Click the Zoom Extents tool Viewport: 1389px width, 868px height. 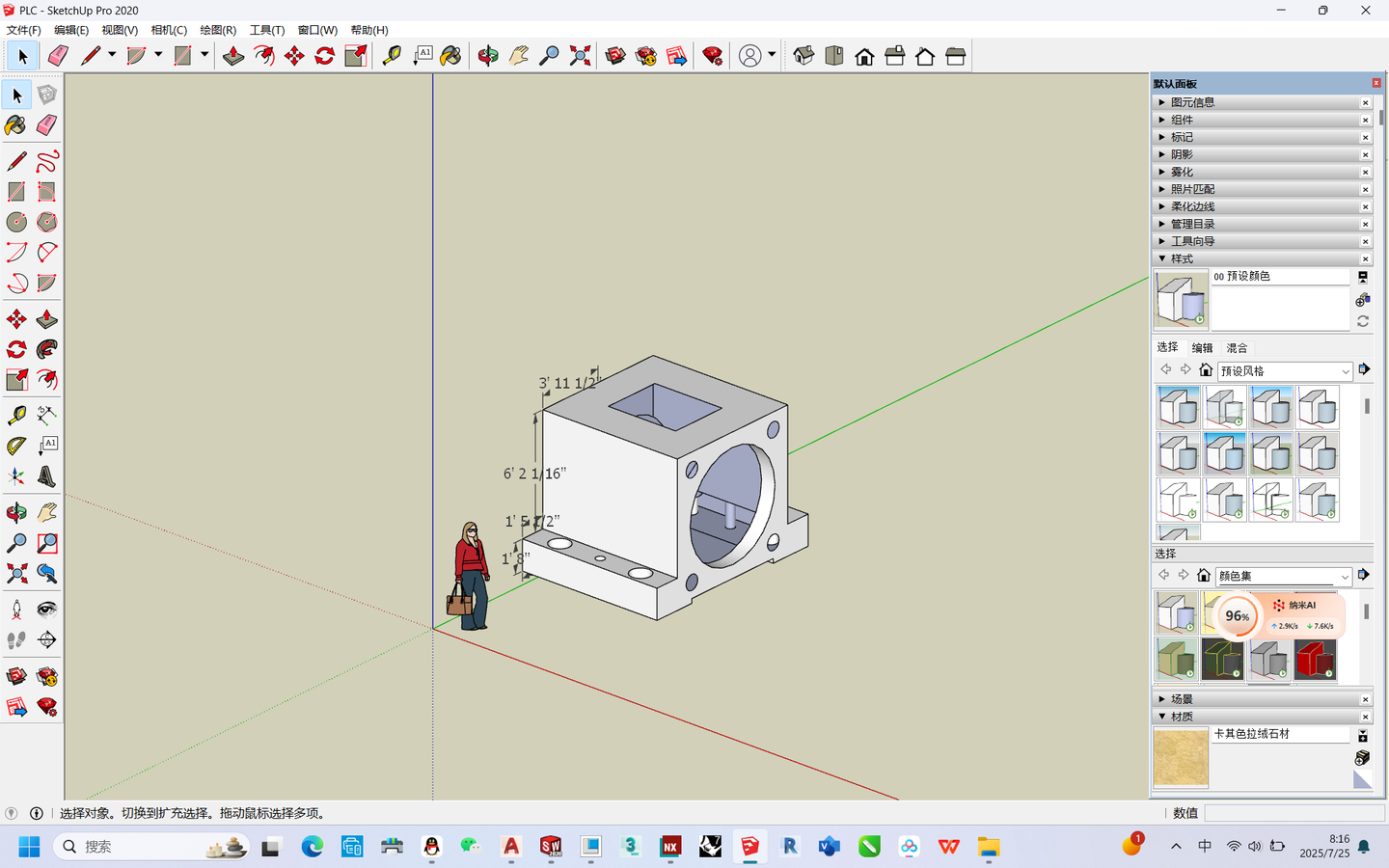point(579,56)
